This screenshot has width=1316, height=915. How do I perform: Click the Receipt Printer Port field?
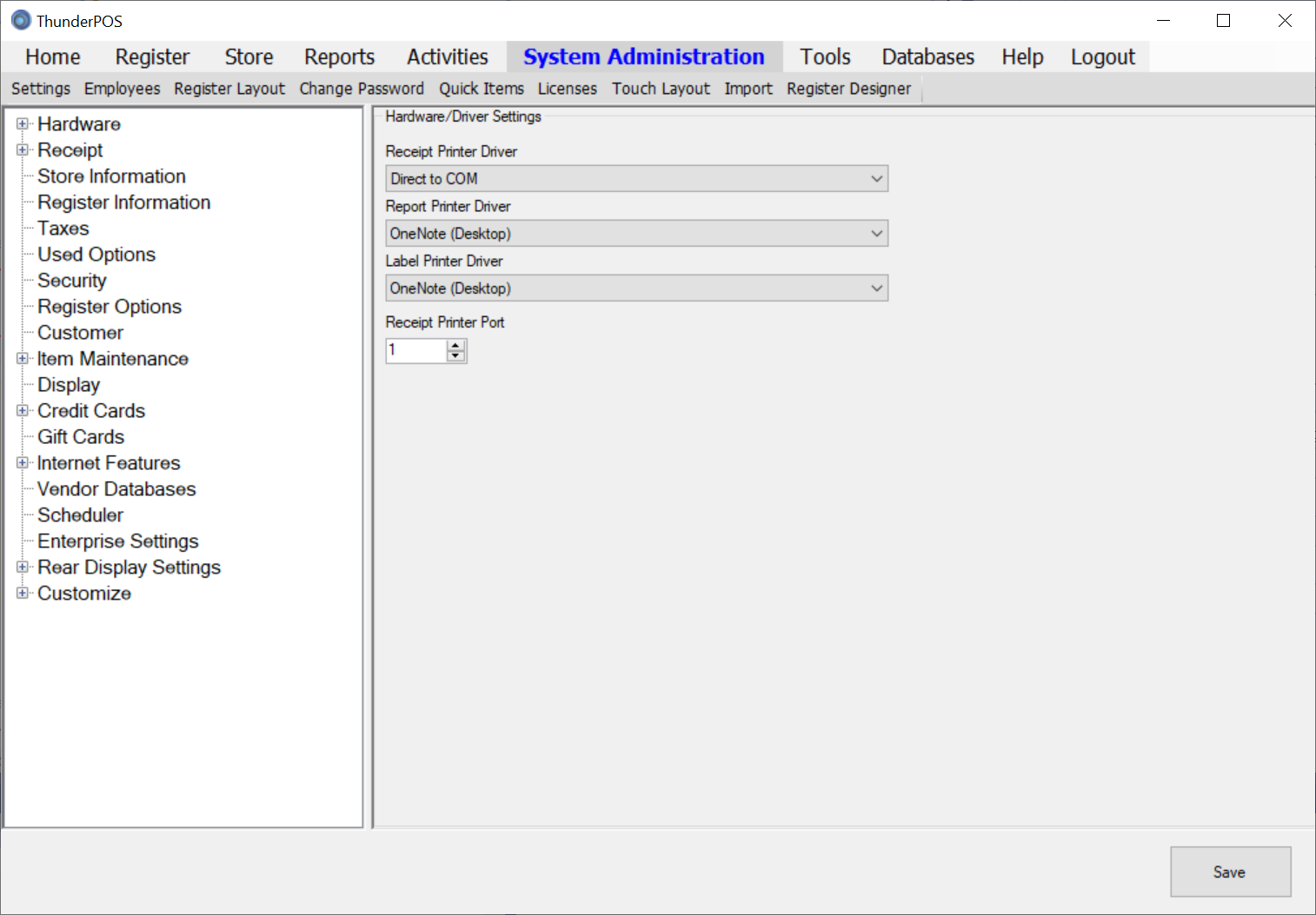tap(415, 351)
